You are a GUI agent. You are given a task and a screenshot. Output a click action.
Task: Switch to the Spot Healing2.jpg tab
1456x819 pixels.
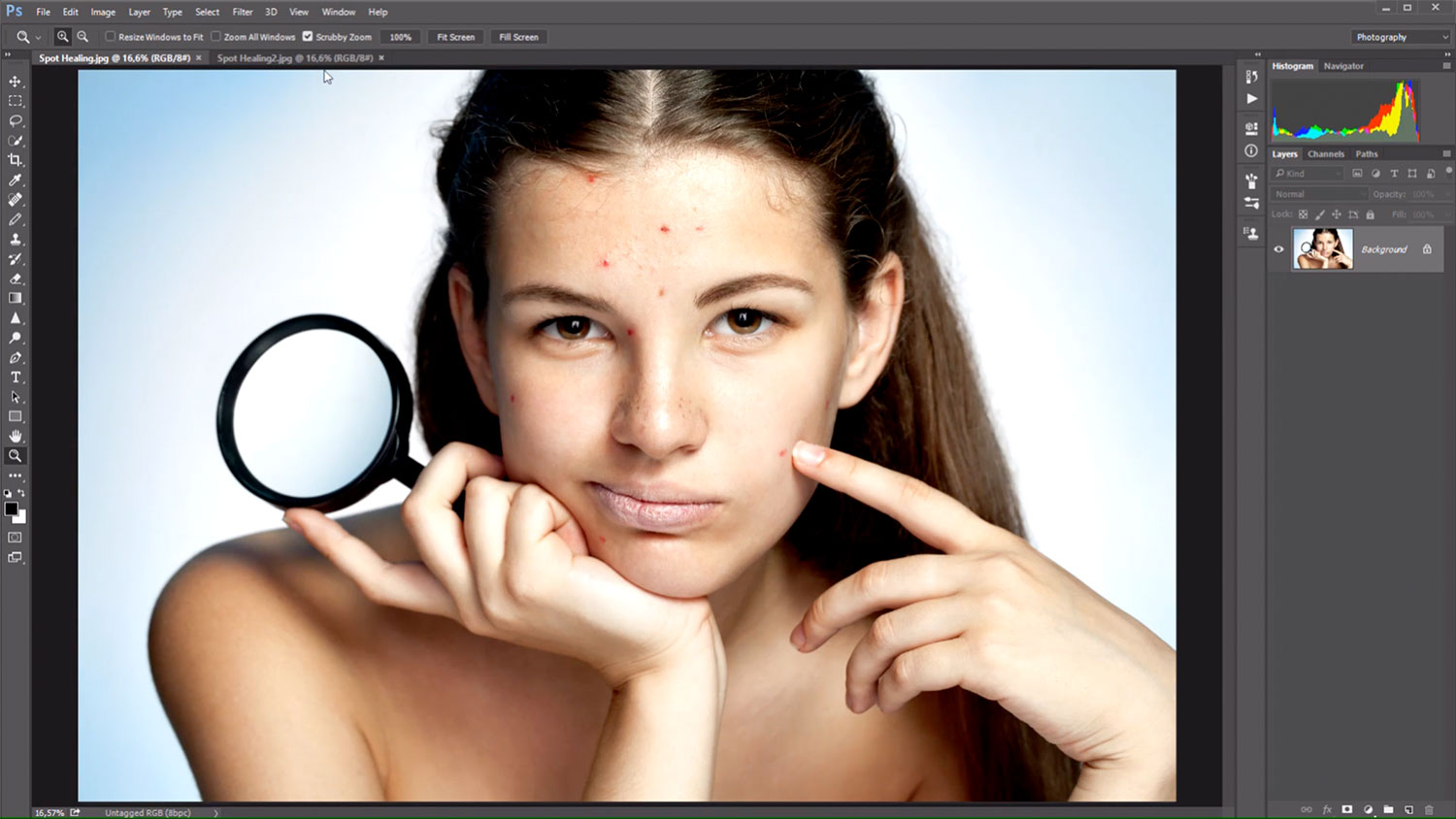pos(294,58)
